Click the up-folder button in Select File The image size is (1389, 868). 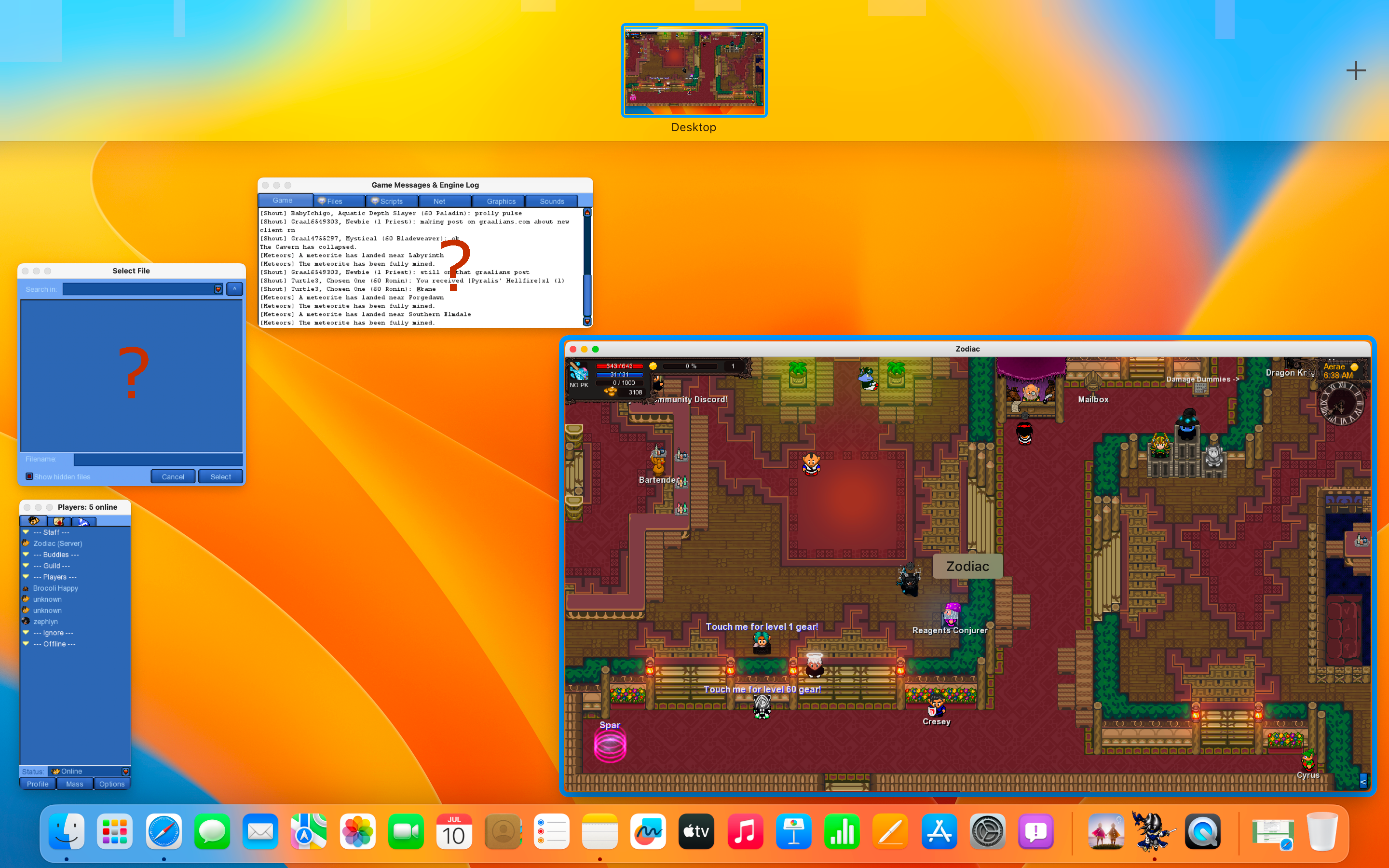235,289
